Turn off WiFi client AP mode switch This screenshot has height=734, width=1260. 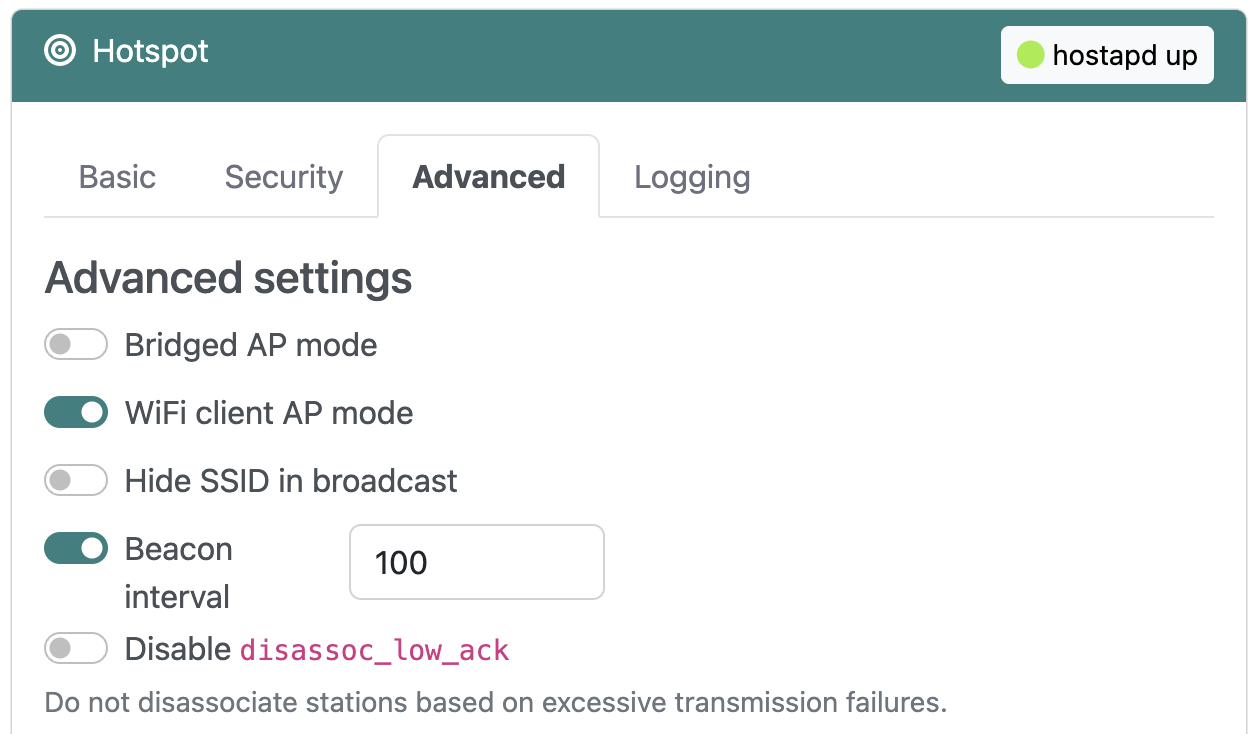[x=76, y=413]
